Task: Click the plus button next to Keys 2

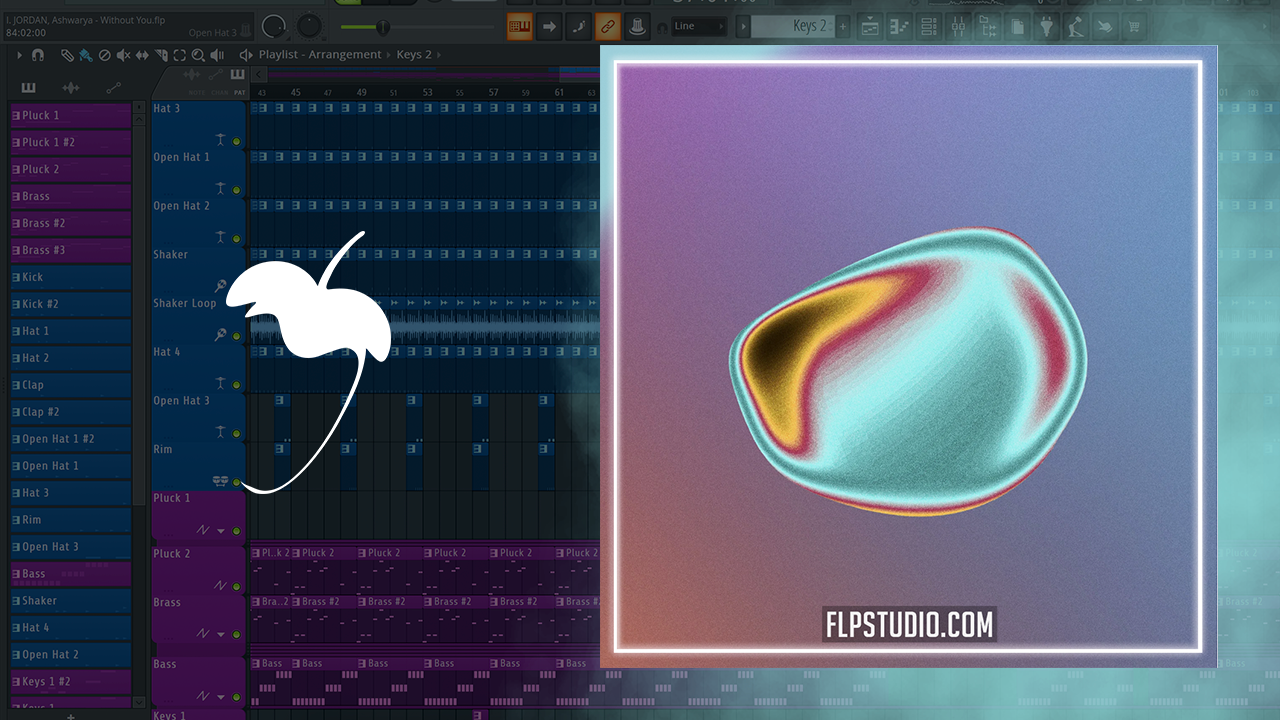Action: tap(843, 26)
